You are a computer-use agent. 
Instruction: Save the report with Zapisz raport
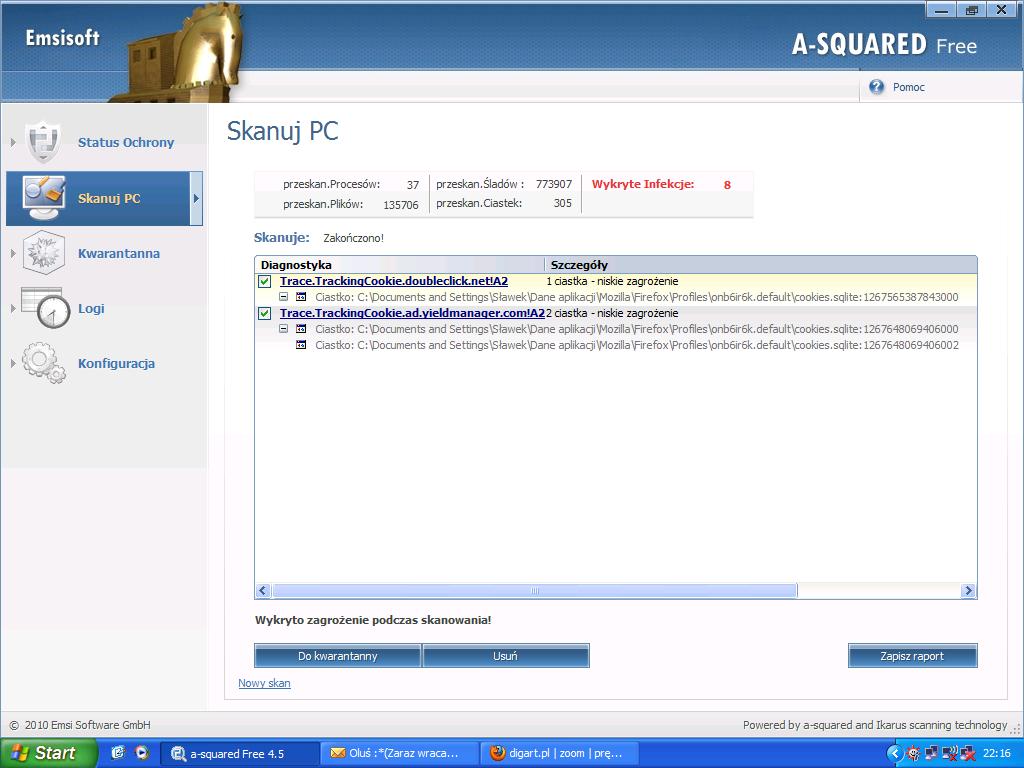pos(912,656)
